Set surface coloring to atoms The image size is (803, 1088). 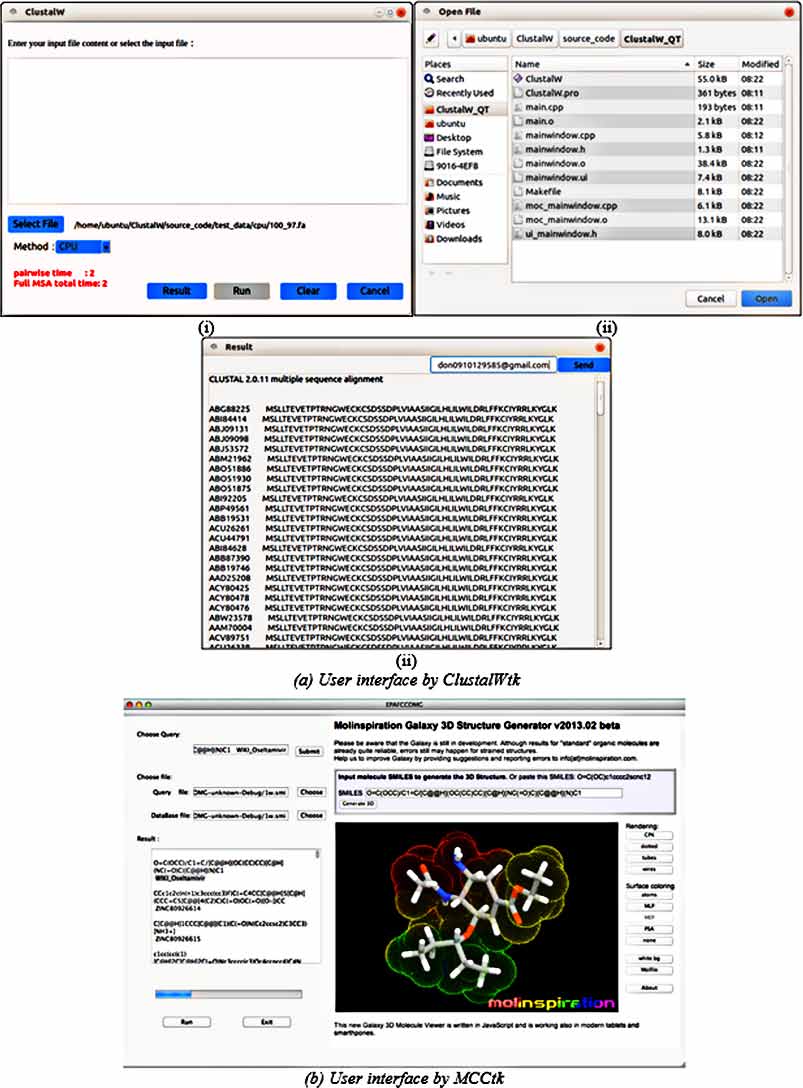(x=649, y=895)
